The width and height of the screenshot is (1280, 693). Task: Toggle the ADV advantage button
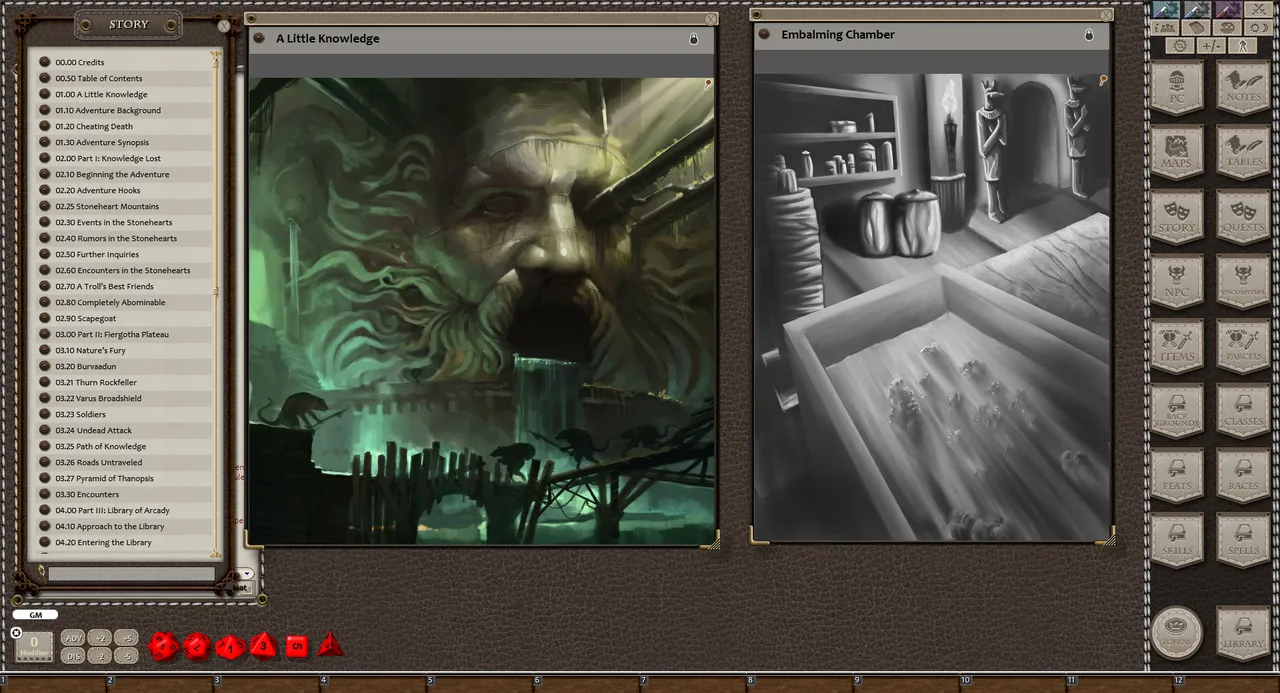[73, 638]
